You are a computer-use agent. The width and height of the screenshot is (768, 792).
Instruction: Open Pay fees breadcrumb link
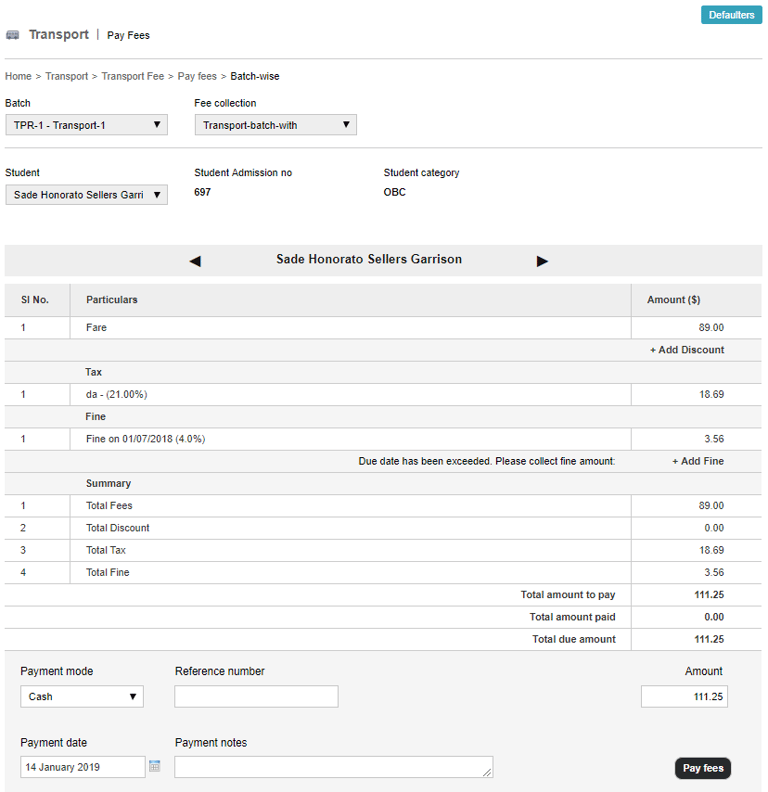pos(197,76)
